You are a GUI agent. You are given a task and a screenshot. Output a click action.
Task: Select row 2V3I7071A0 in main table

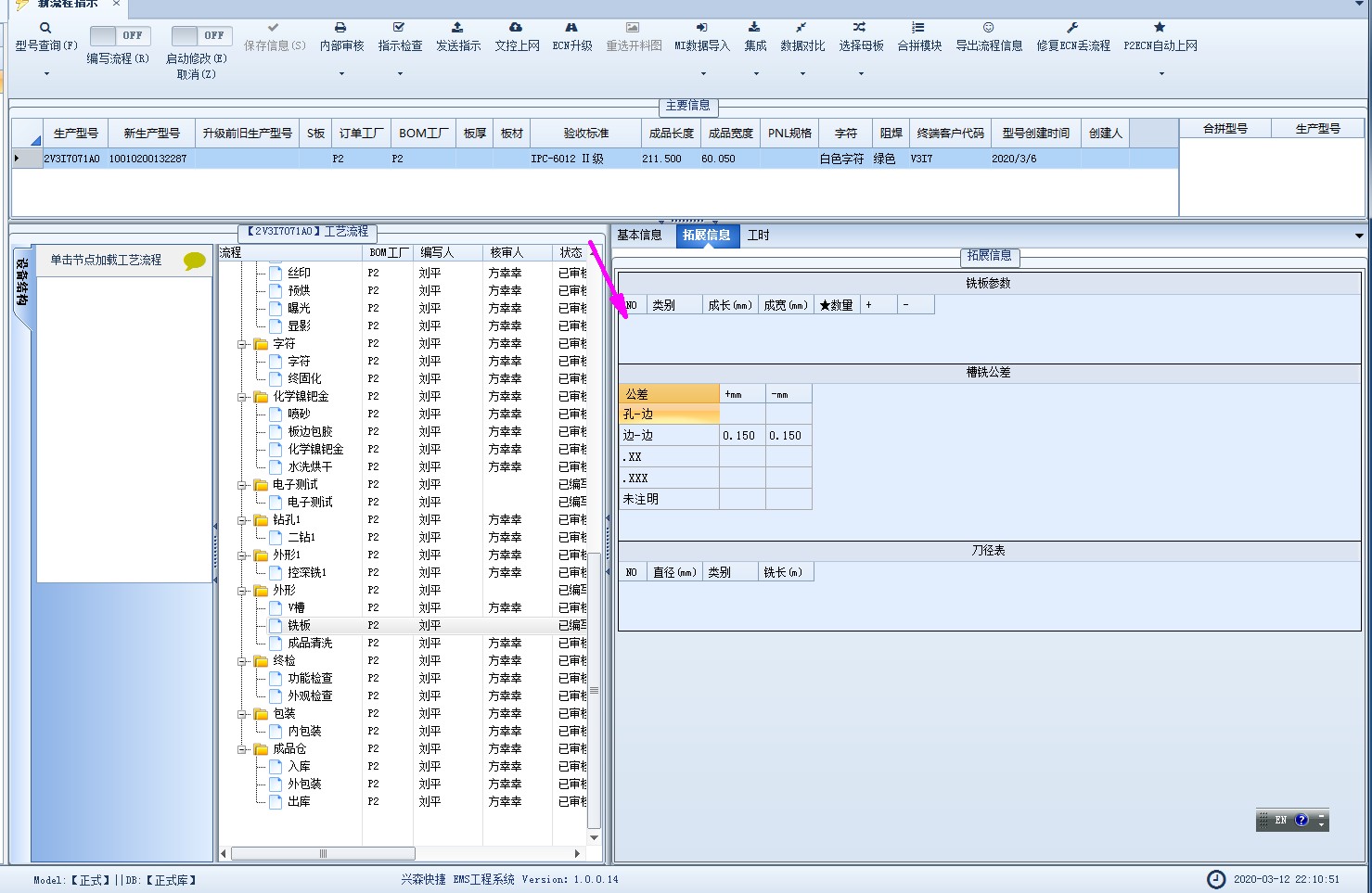[x=594, y=159]
